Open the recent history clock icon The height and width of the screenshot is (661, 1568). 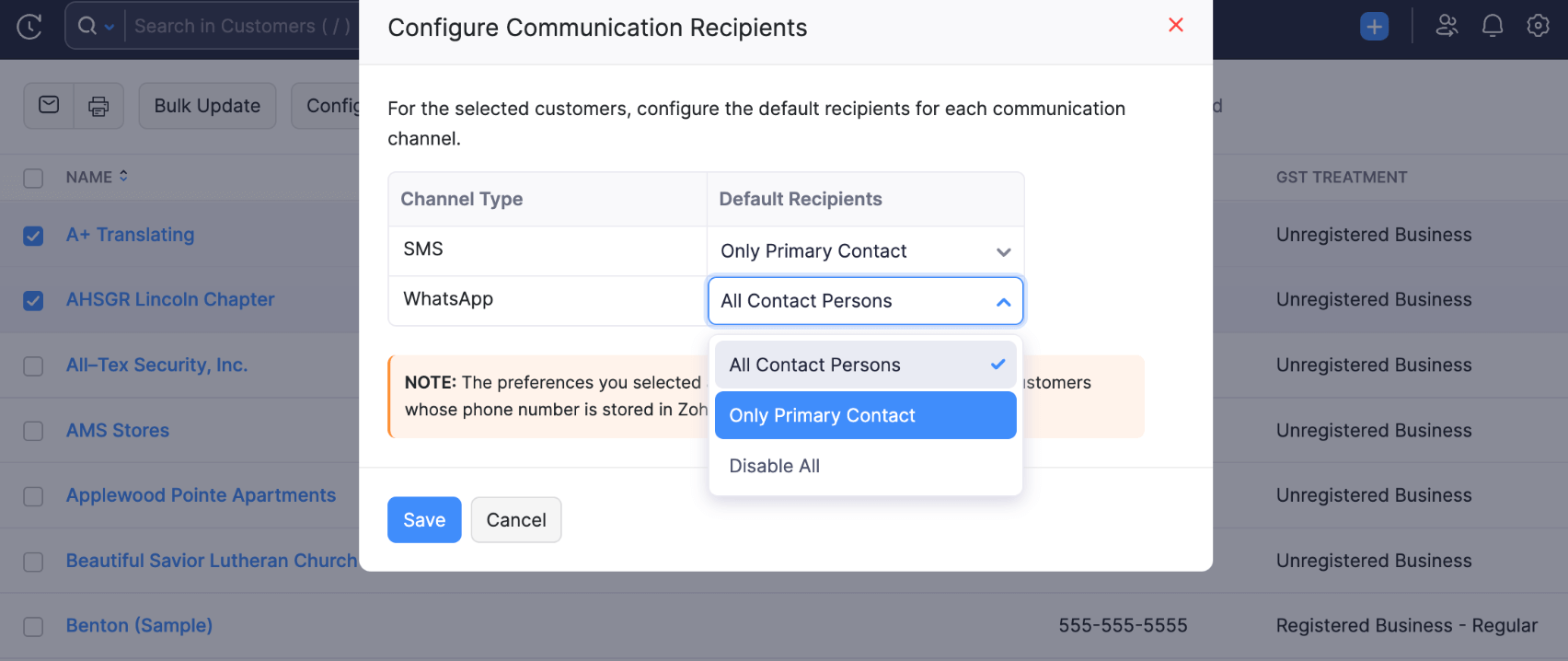tap(28, 25)
